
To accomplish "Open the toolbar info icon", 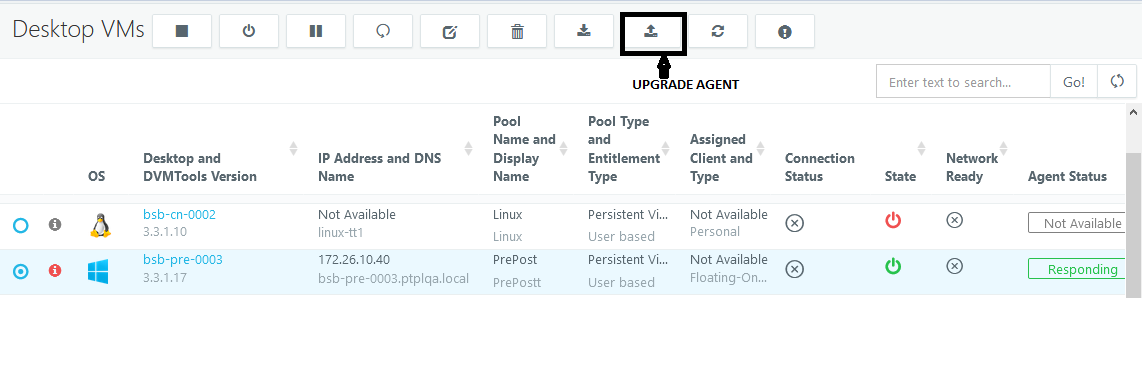I will click(785, 31).
